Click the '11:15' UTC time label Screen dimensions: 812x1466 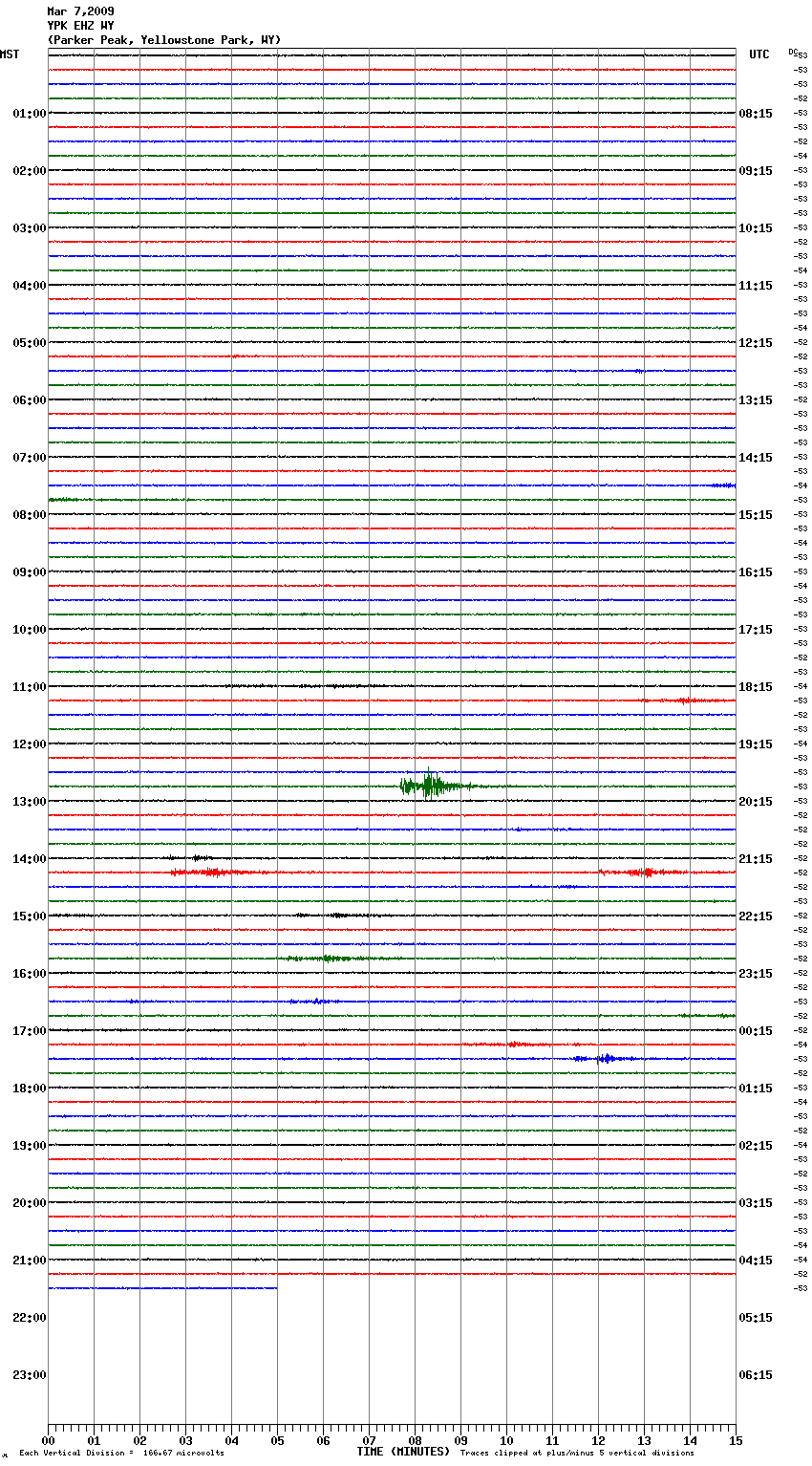756,286
